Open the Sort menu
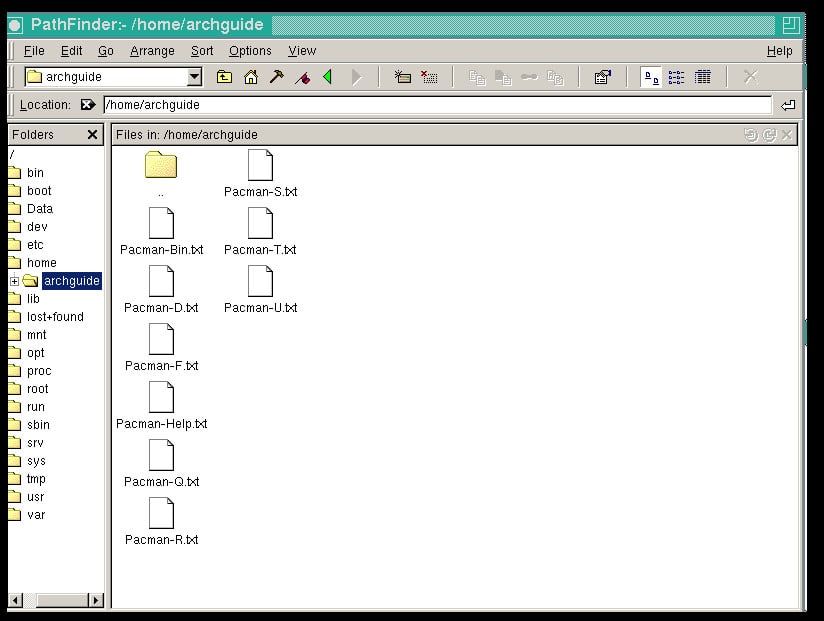 click(x=202, y=51)
